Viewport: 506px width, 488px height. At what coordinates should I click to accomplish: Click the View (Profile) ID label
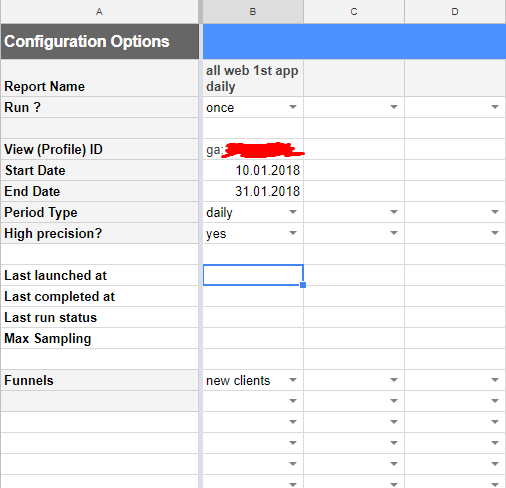(53, 149)
